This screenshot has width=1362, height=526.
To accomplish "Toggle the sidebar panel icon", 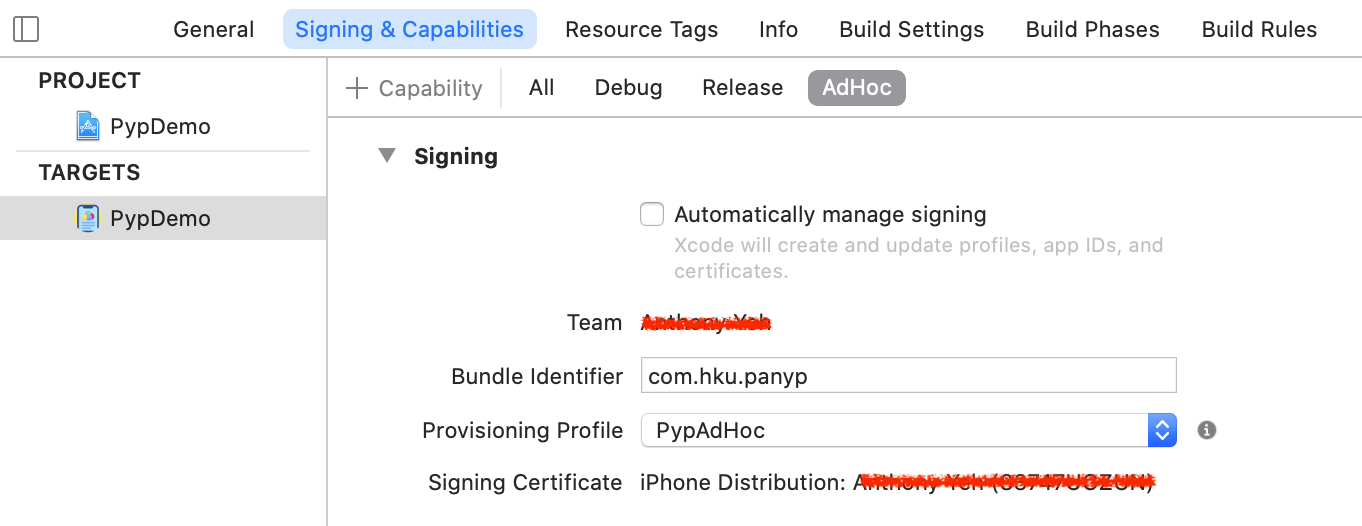I will [26, 29].
